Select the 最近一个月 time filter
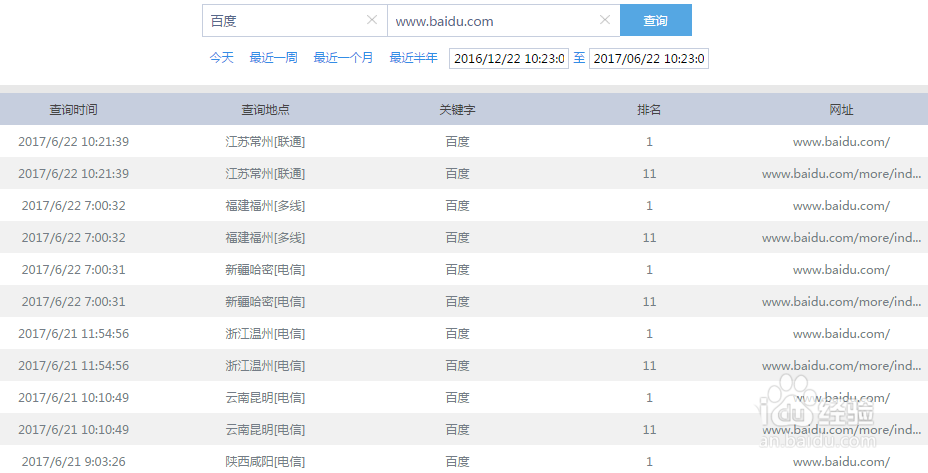Viewport: 928px width, 473px height. click(343, 58)
